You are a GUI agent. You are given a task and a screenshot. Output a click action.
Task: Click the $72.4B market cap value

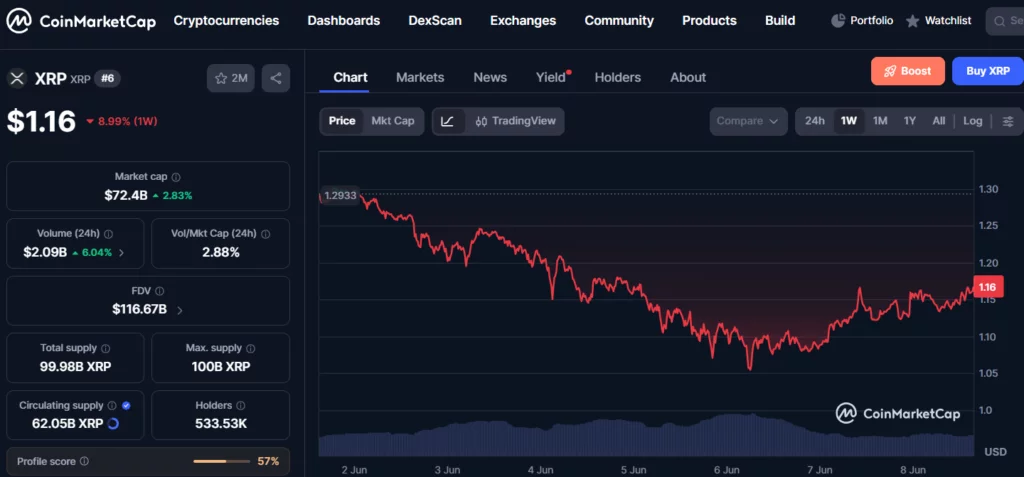pos(126,195)
